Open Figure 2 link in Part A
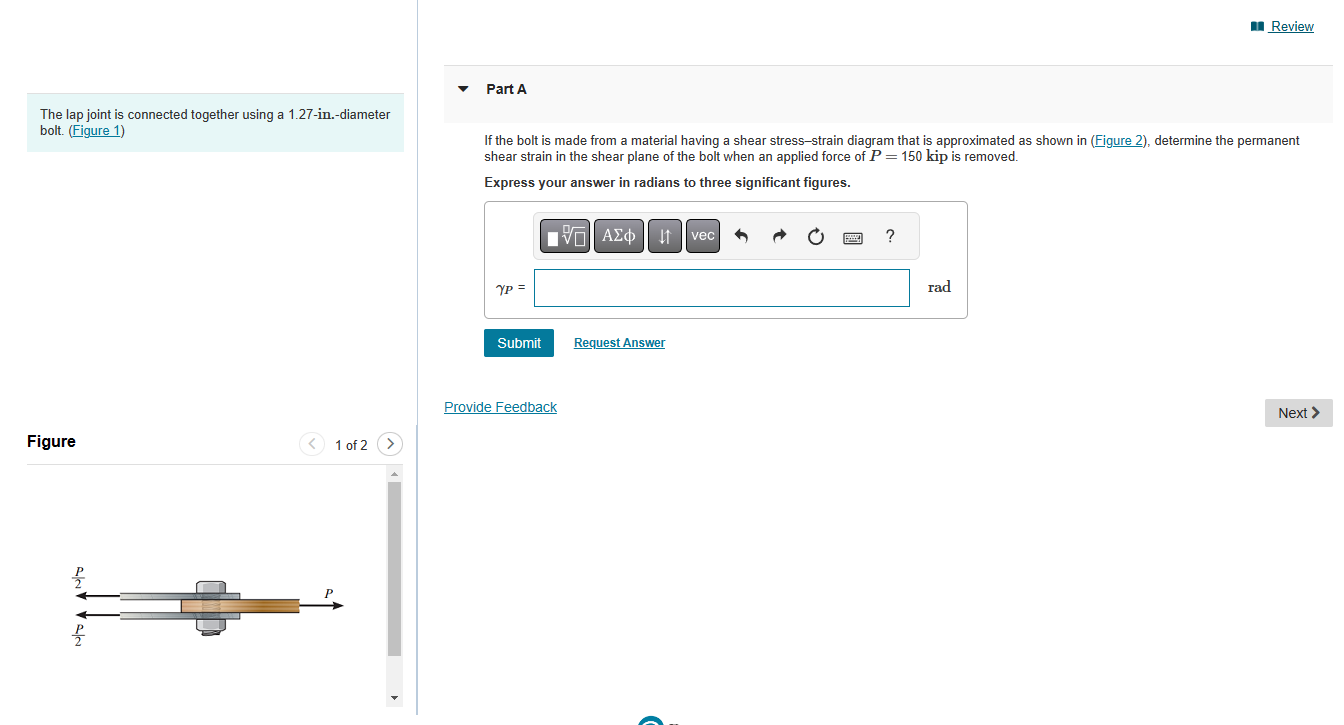The width and height of the screenshot is (1344, 725). pos(1118,140)
